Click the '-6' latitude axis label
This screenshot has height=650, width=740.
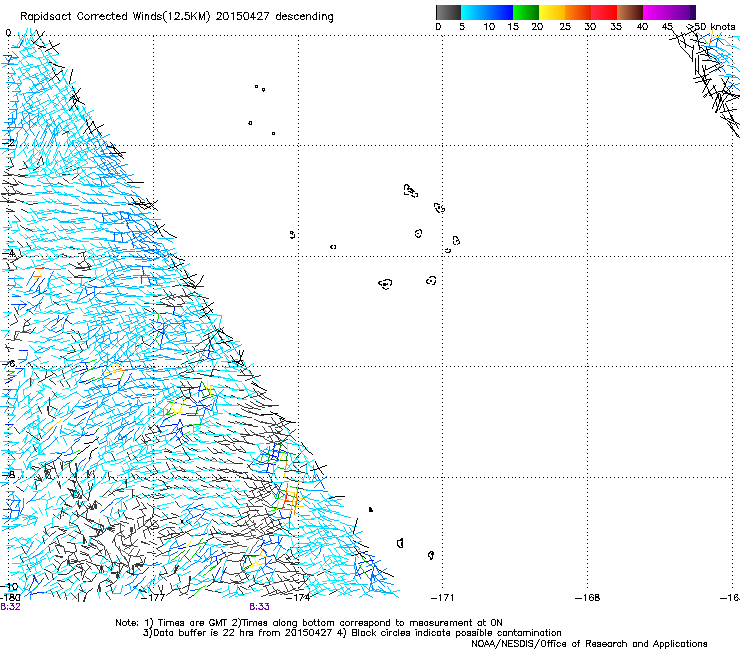point(9,363)
